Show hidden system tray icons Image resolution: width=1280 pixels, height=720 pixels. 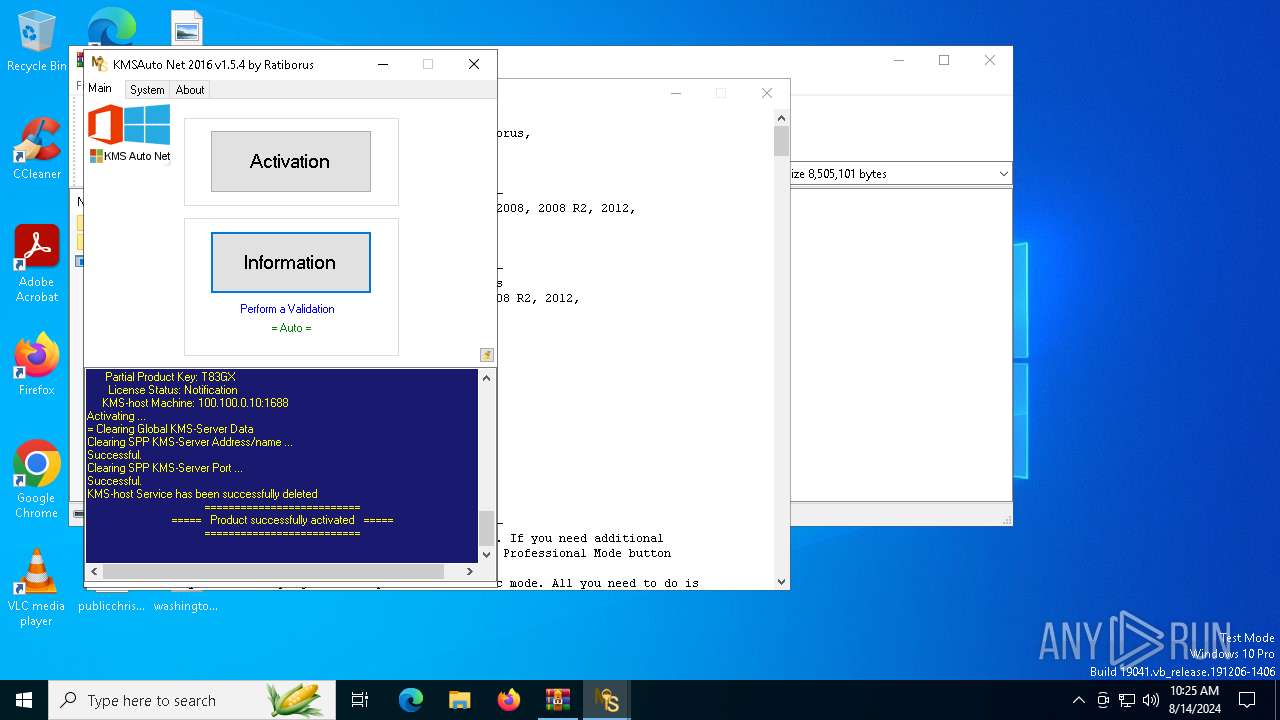click(x=1078, y=700)
